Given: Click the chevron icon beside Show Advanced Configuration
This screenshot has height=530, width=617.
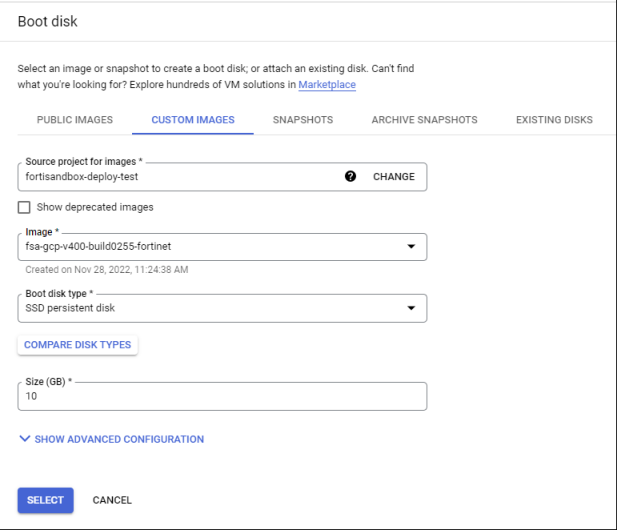Looking at the screenshot, I should [x=24, y=439].
